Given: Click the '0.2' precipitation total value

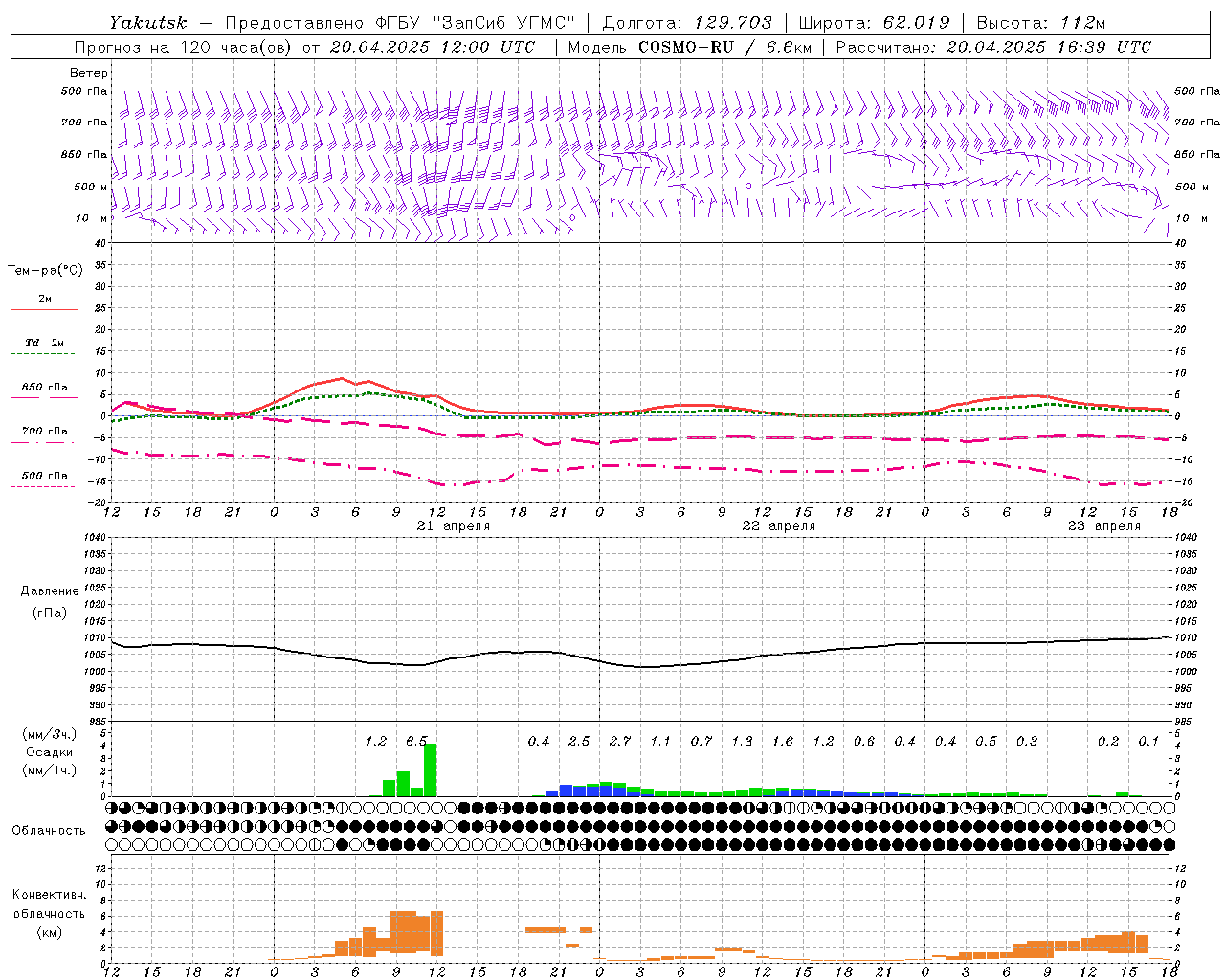Looking at the screenshot, I should coord(1108,742).
